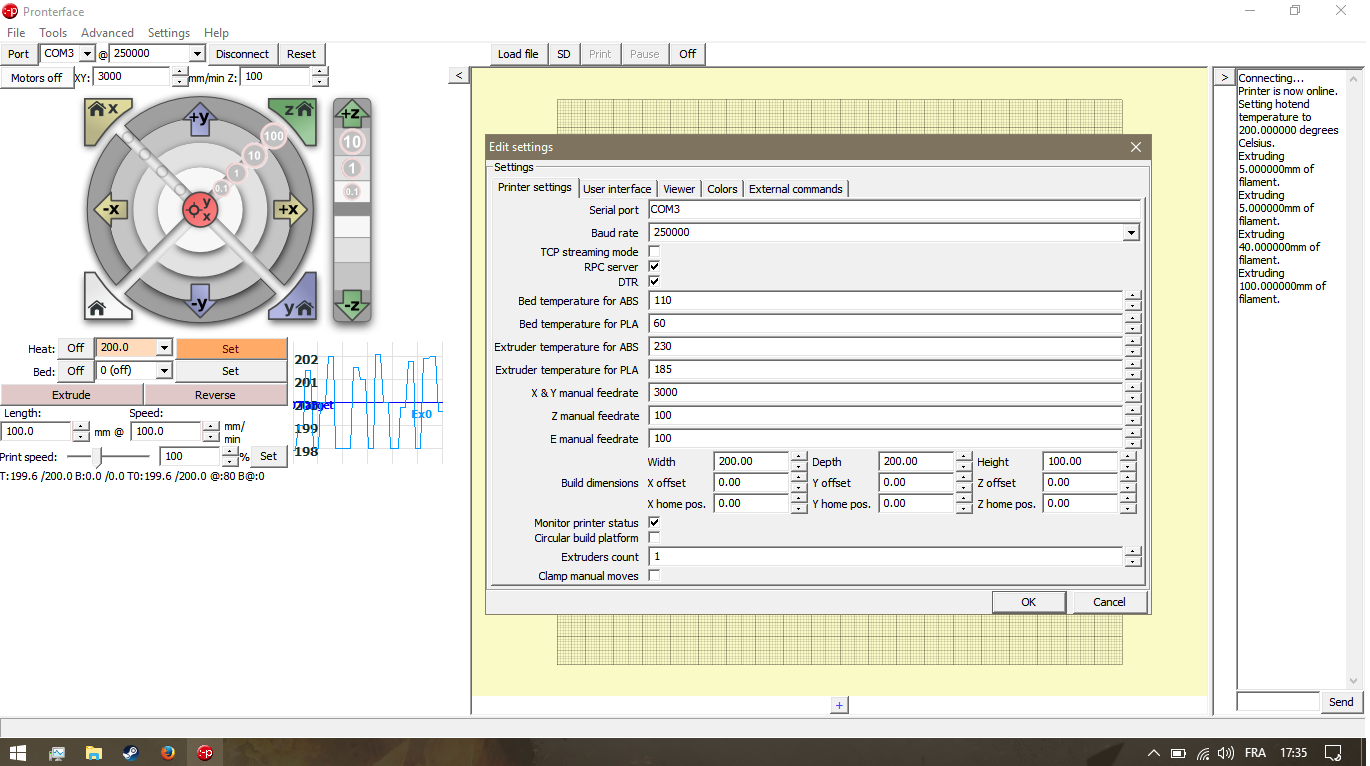The image size is (1370, 766).
Task: Jog the -Y arrow on the control wheel
Action: coord(199,302)
